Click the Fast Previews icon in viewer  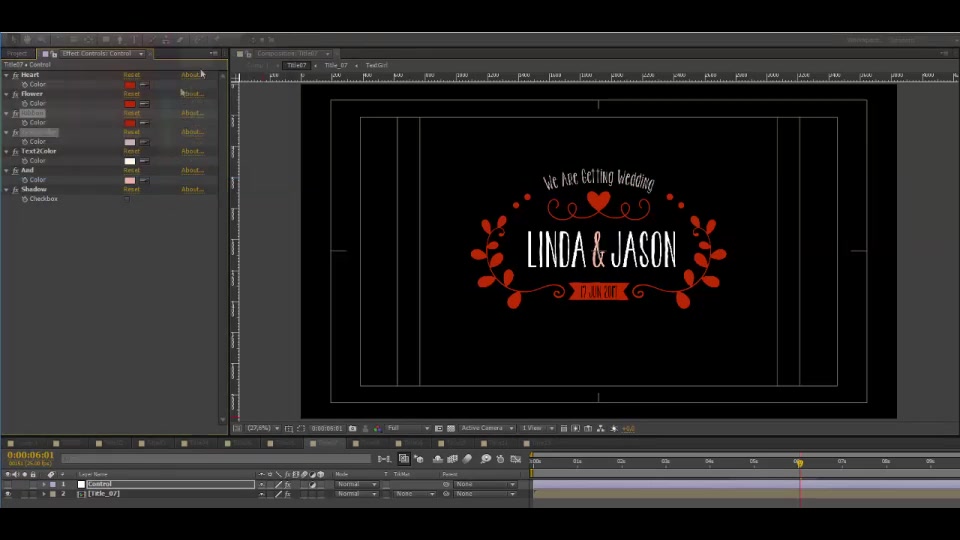(x=576, y=429)
